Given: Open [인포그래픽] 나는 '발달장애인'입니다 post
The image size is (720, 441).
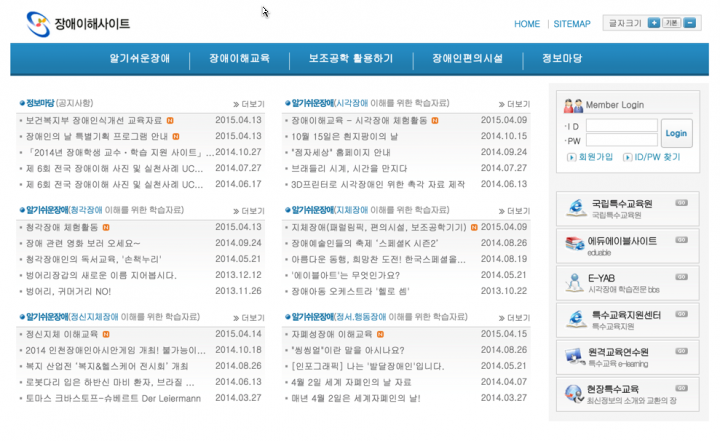Looking at the screenshot, I should click(x=368, y=367).
